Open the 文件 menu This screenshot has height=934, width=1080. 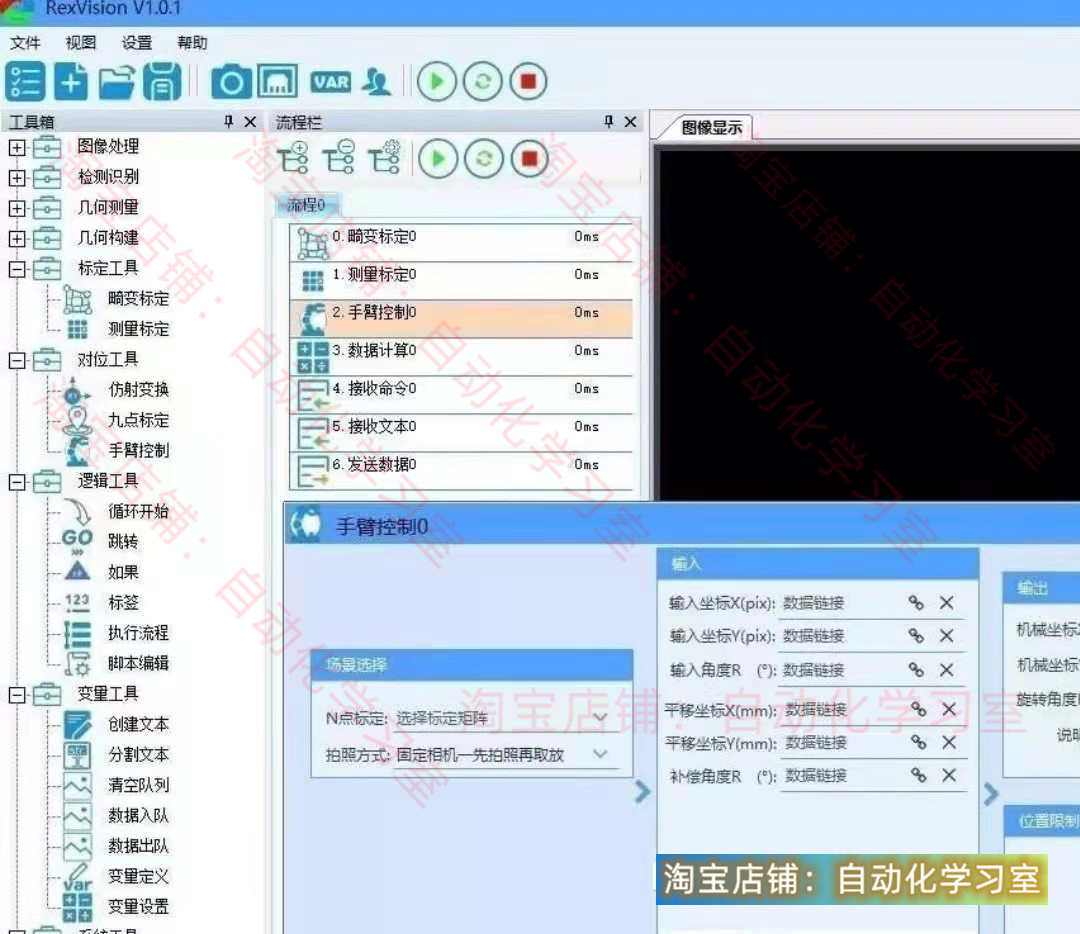click(x=25, y=43)
